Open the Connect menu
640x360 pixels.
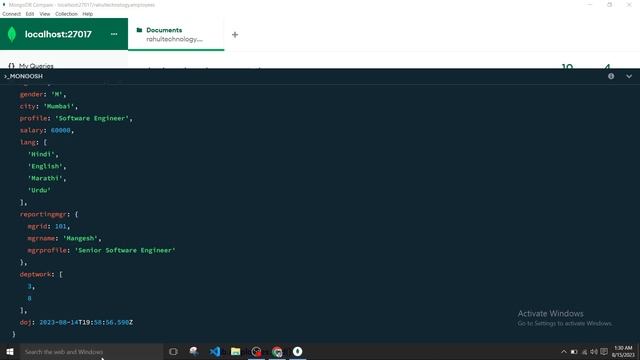click(11, 14)
